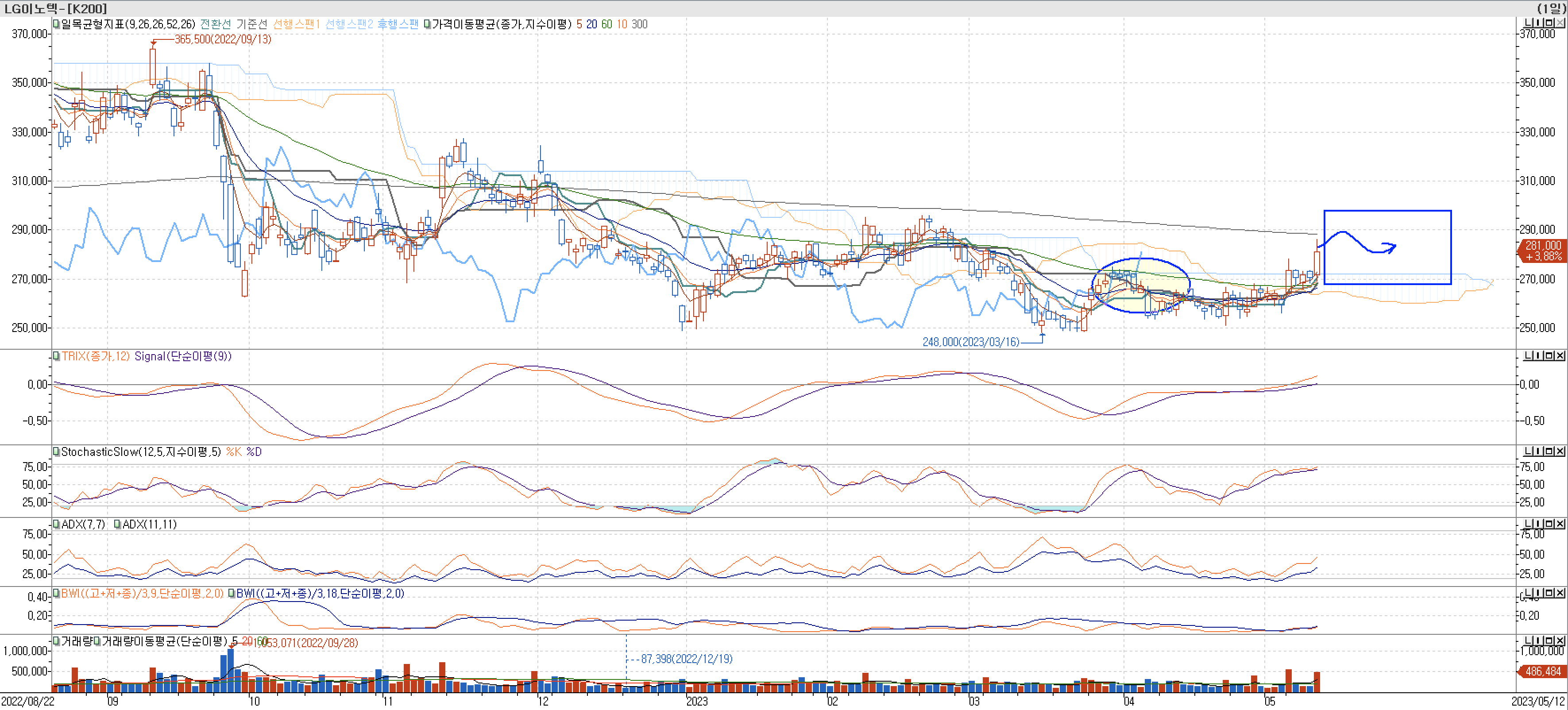The width and height of the screenshot is (1568, 710).
Task: Toggle the 가격이동평균 moving average marker
Action: point(427,24)
